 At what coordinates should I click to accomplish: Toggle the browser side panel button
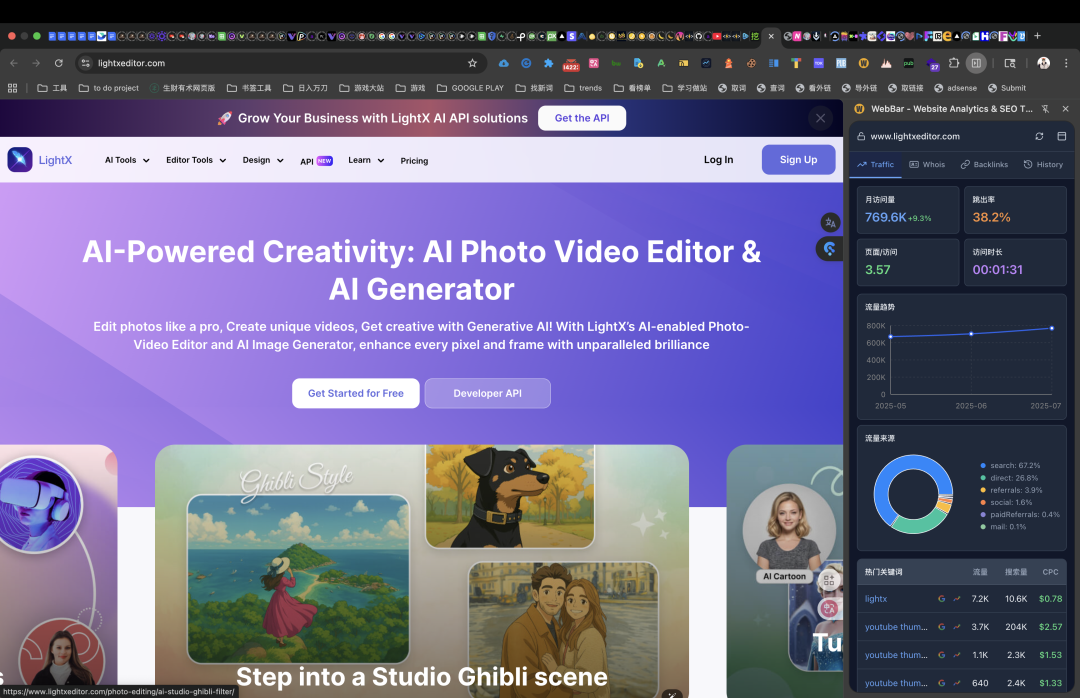[976, 63]
